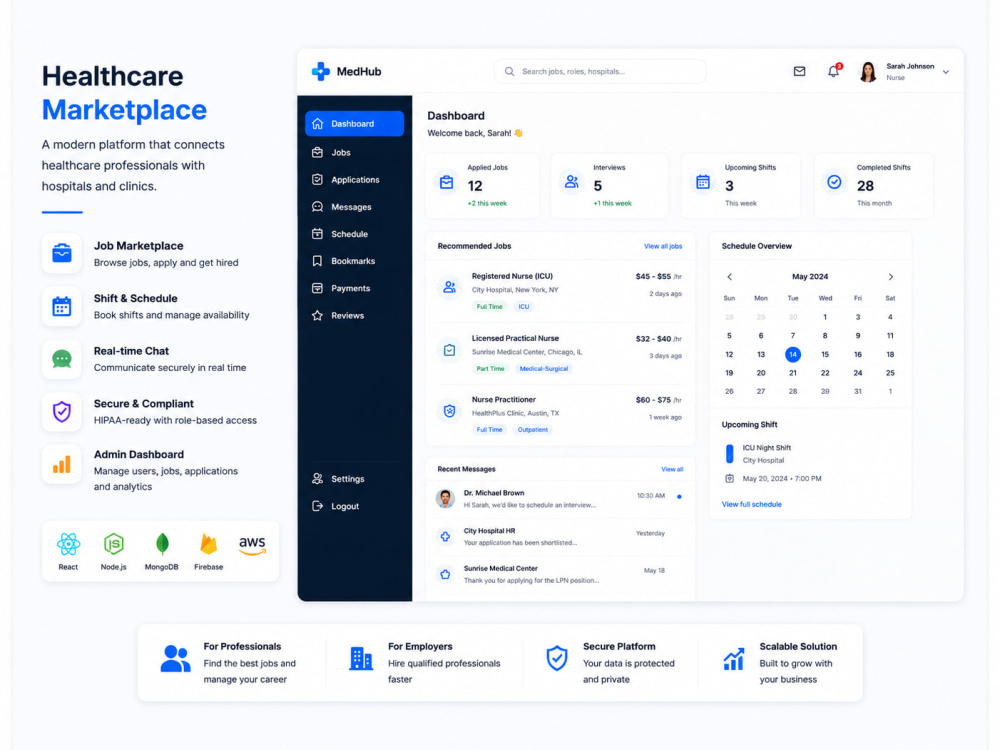Click the Nurse Practitioner job icon
The width and height of the screenshot is (1000, 750).
[x=450, y=411]
